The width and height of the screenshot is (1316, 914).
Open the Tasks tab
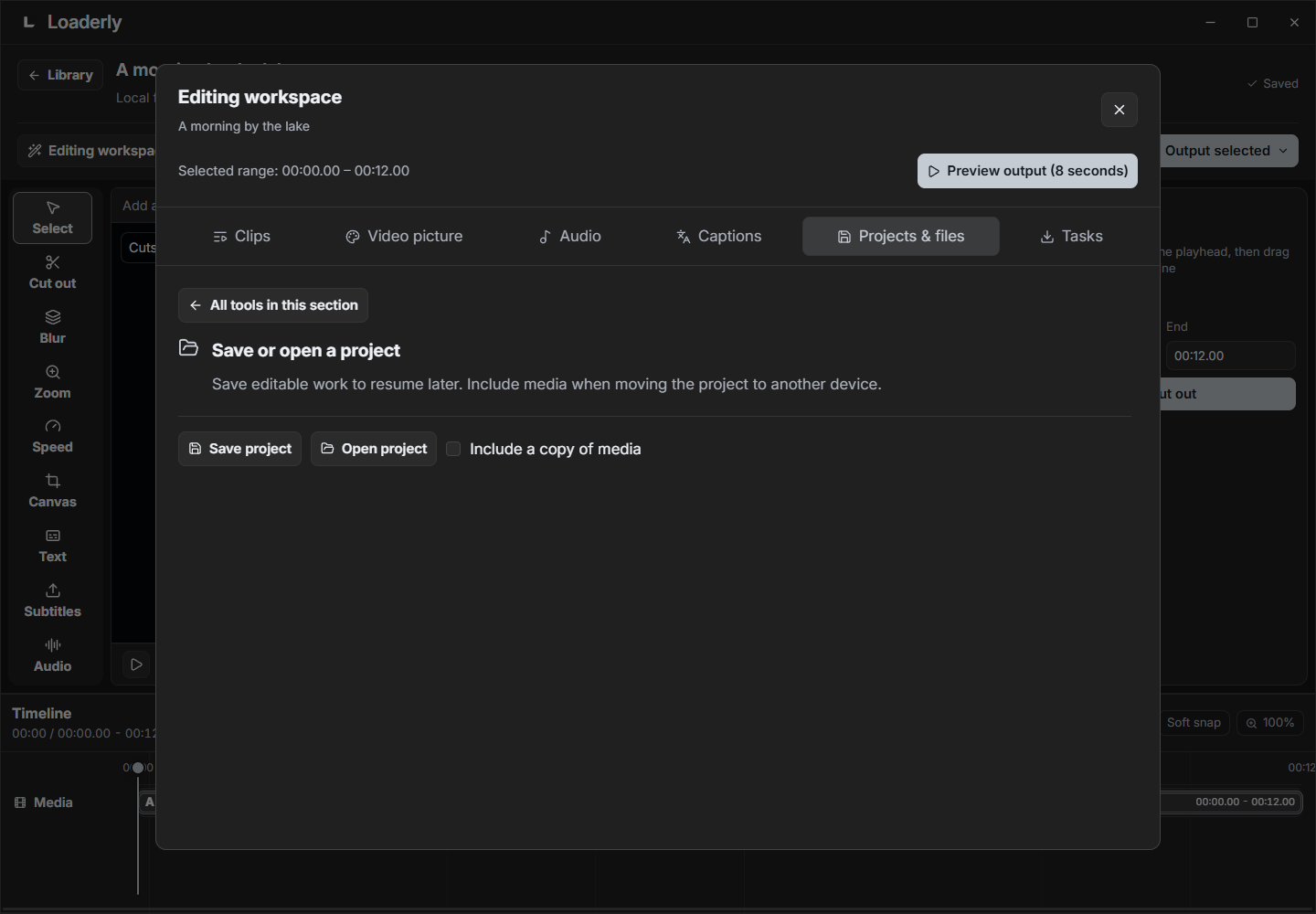click(1071, 236)
